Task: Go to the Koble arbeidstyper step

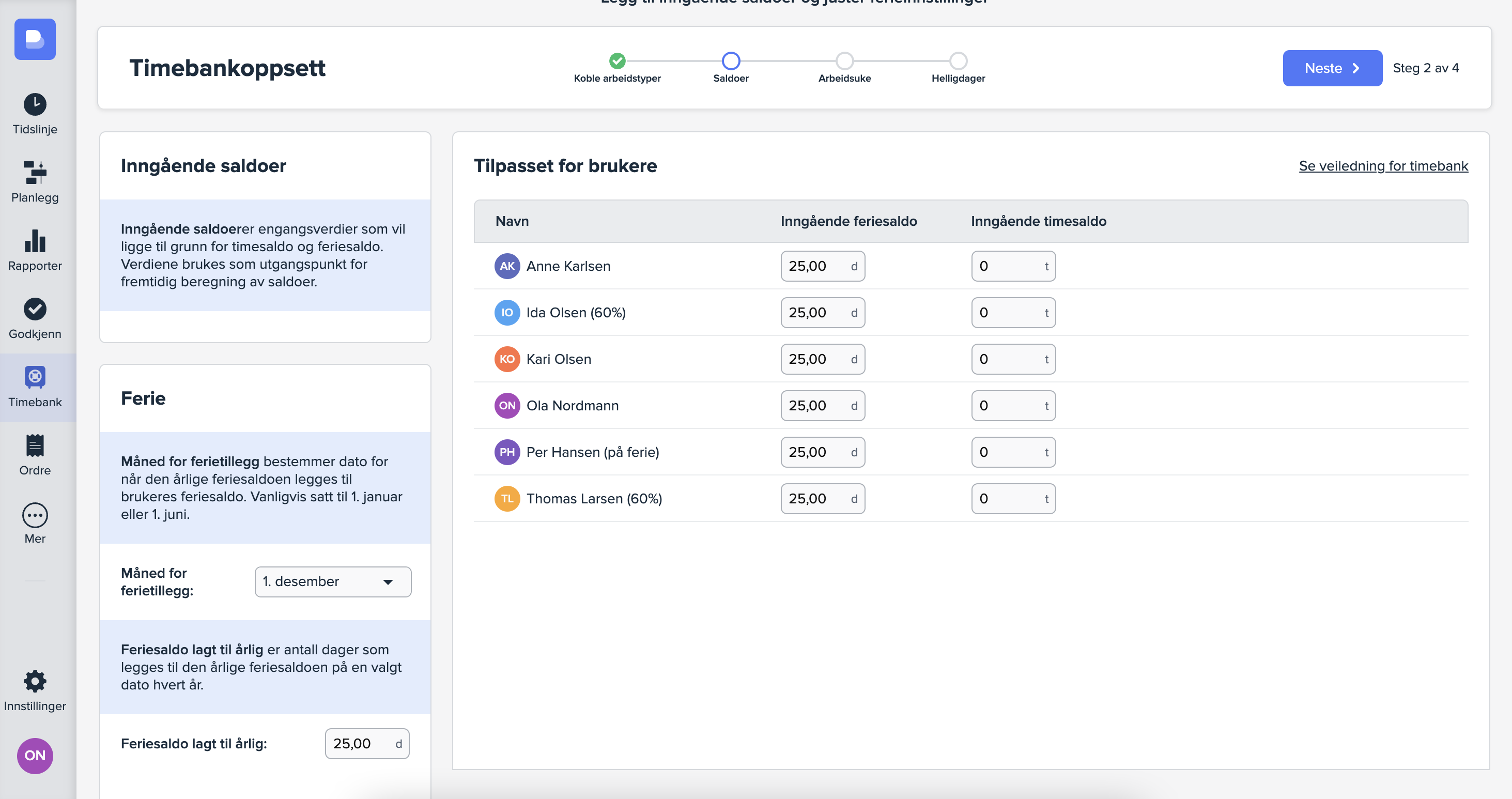Action: pyautogui.click(x=617, y=61)
